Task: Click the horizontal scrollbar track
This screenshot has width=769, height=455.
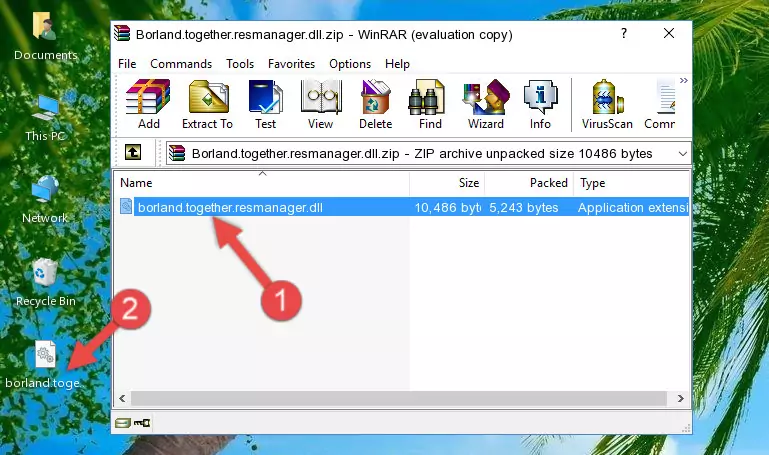Action: (x=399, y=398)
